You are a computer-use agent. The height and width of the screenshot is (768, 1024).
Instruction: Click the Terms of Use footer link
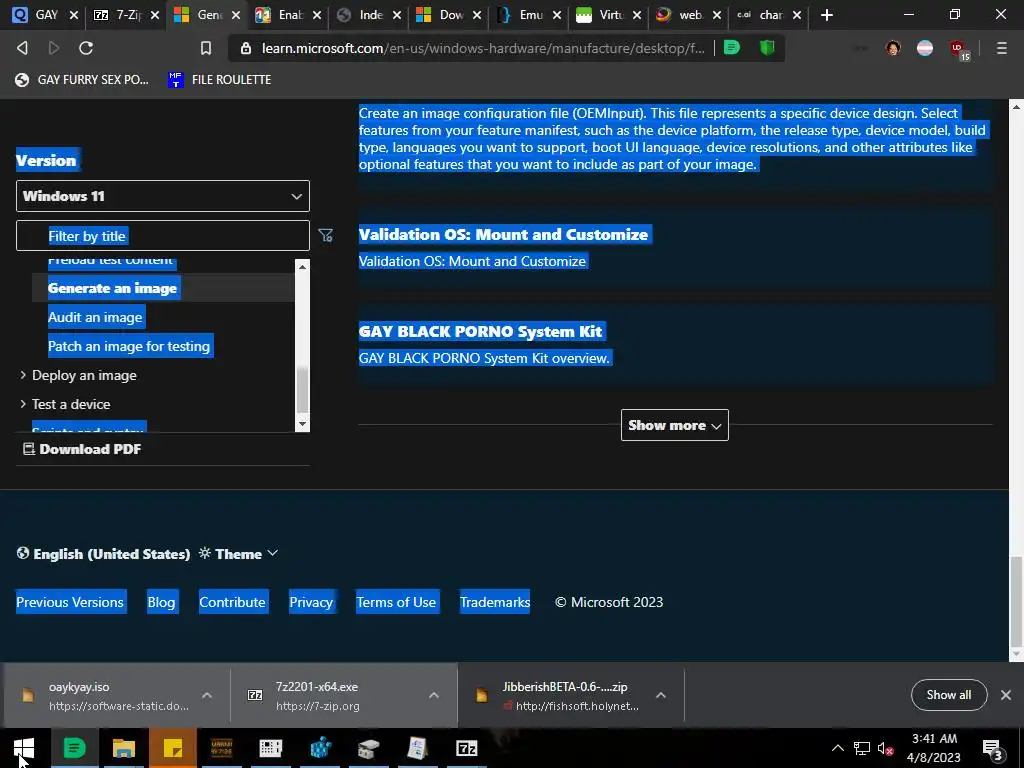click(396, 602)
